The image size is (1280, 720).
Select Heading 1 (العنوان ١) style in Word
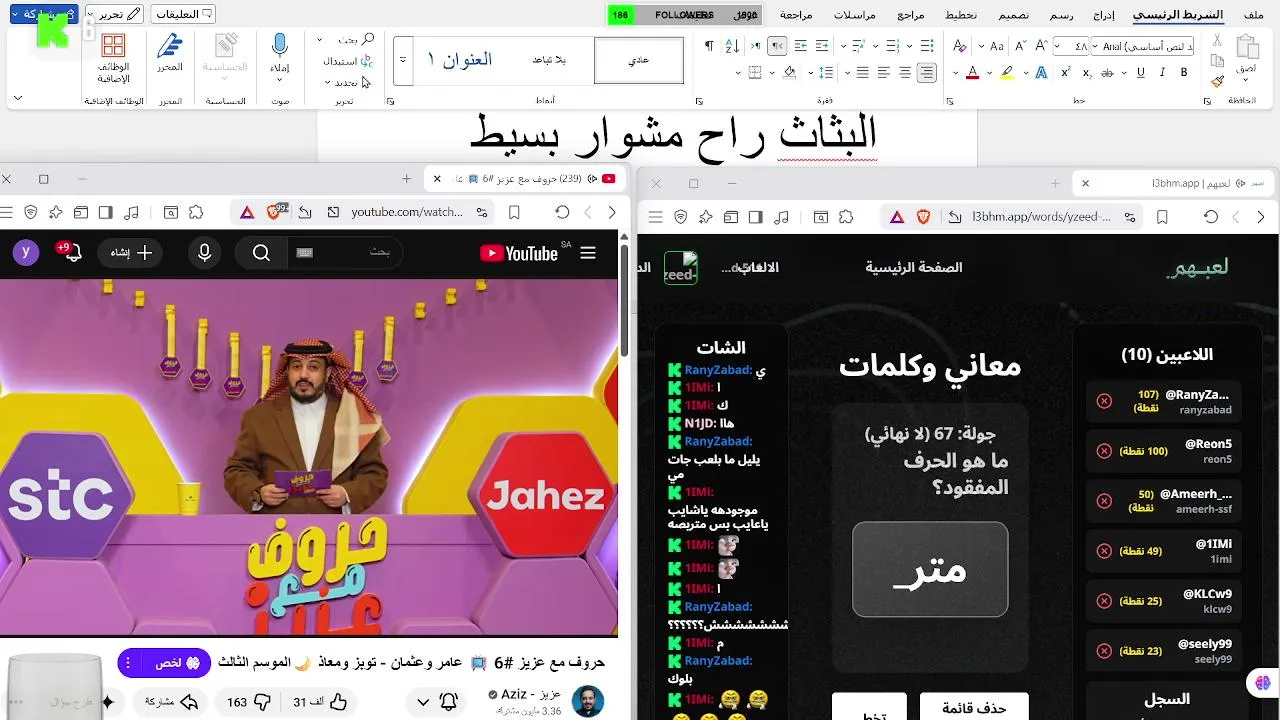(x=460, y=60)
